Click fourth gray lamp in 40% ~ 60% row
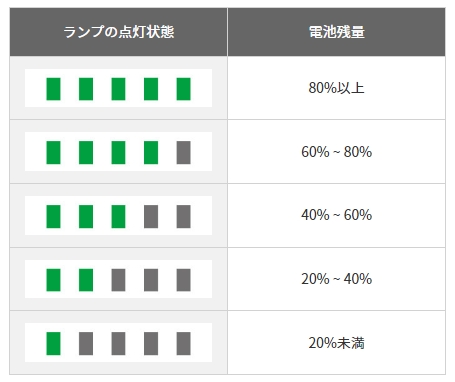The image size is (455, 382). 151,217
